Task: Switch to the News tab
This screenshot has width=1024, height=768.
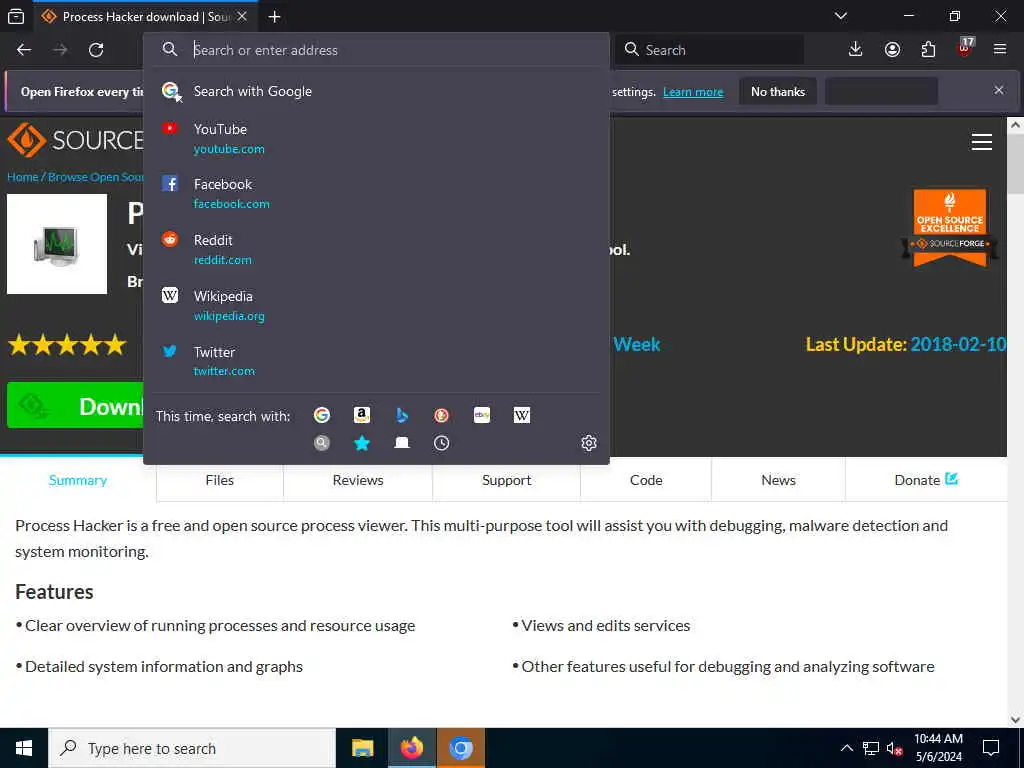Action: pos(778,480)
